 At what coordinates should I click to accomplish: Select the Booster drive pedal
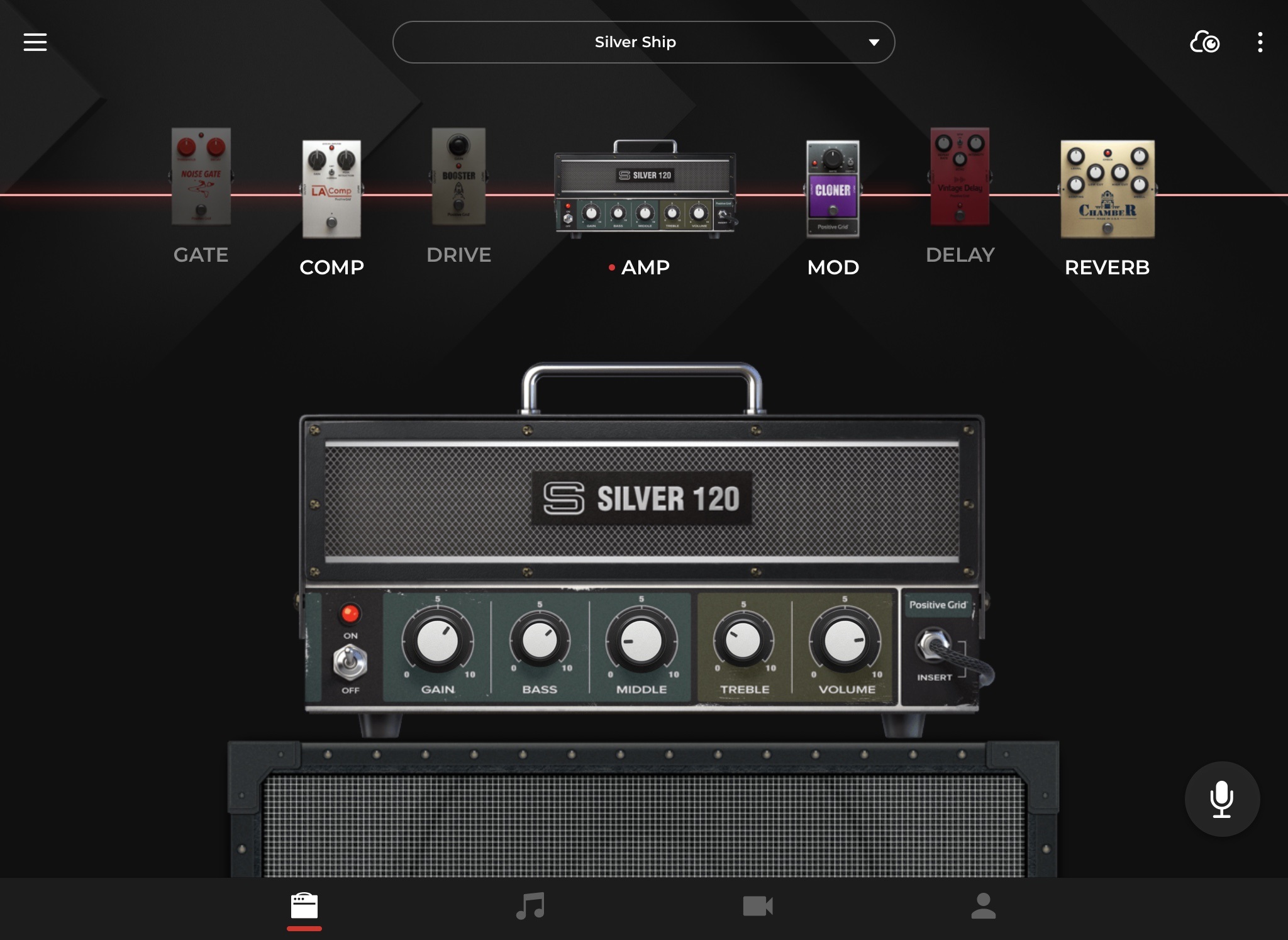458,176
